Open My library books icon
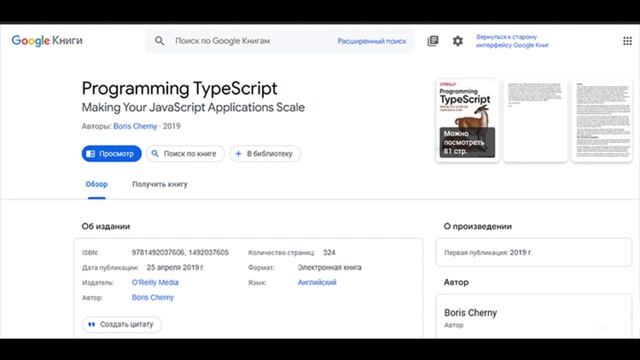 coord(433,41)
